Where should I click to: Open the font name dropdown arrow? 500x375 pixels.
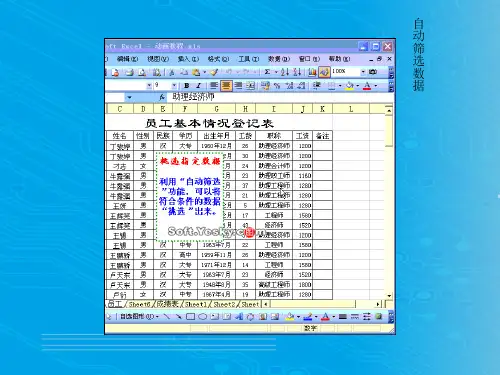click(149, 86)
